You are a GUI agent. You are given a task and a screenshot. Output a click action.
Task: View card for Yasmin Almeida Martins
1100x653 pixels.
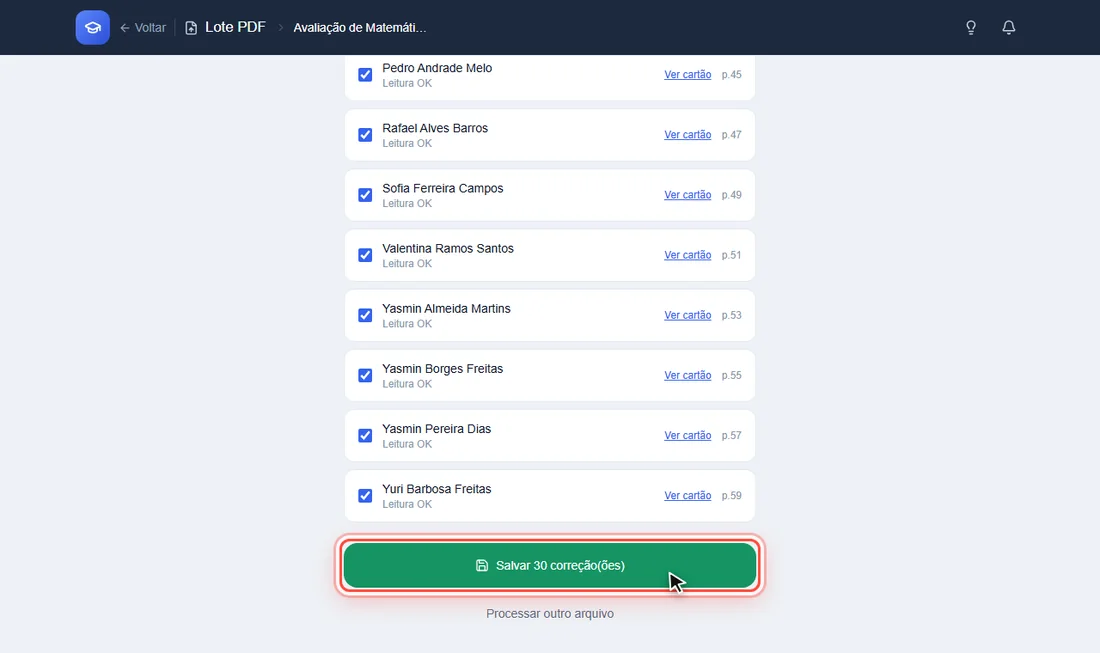pos(688,315)
